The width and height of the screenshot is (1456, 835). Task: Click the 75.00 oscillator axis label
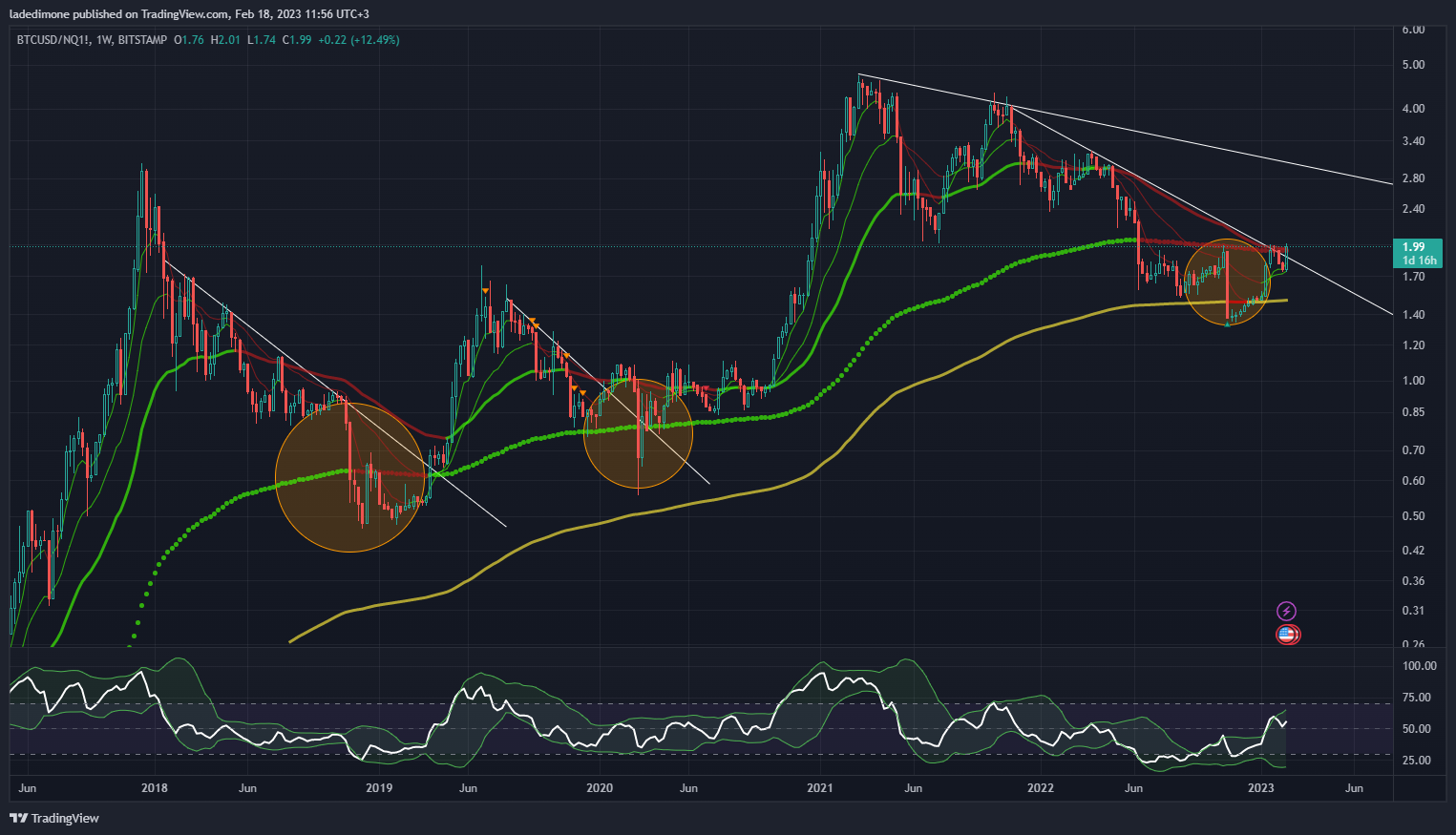click(1416, 698)
